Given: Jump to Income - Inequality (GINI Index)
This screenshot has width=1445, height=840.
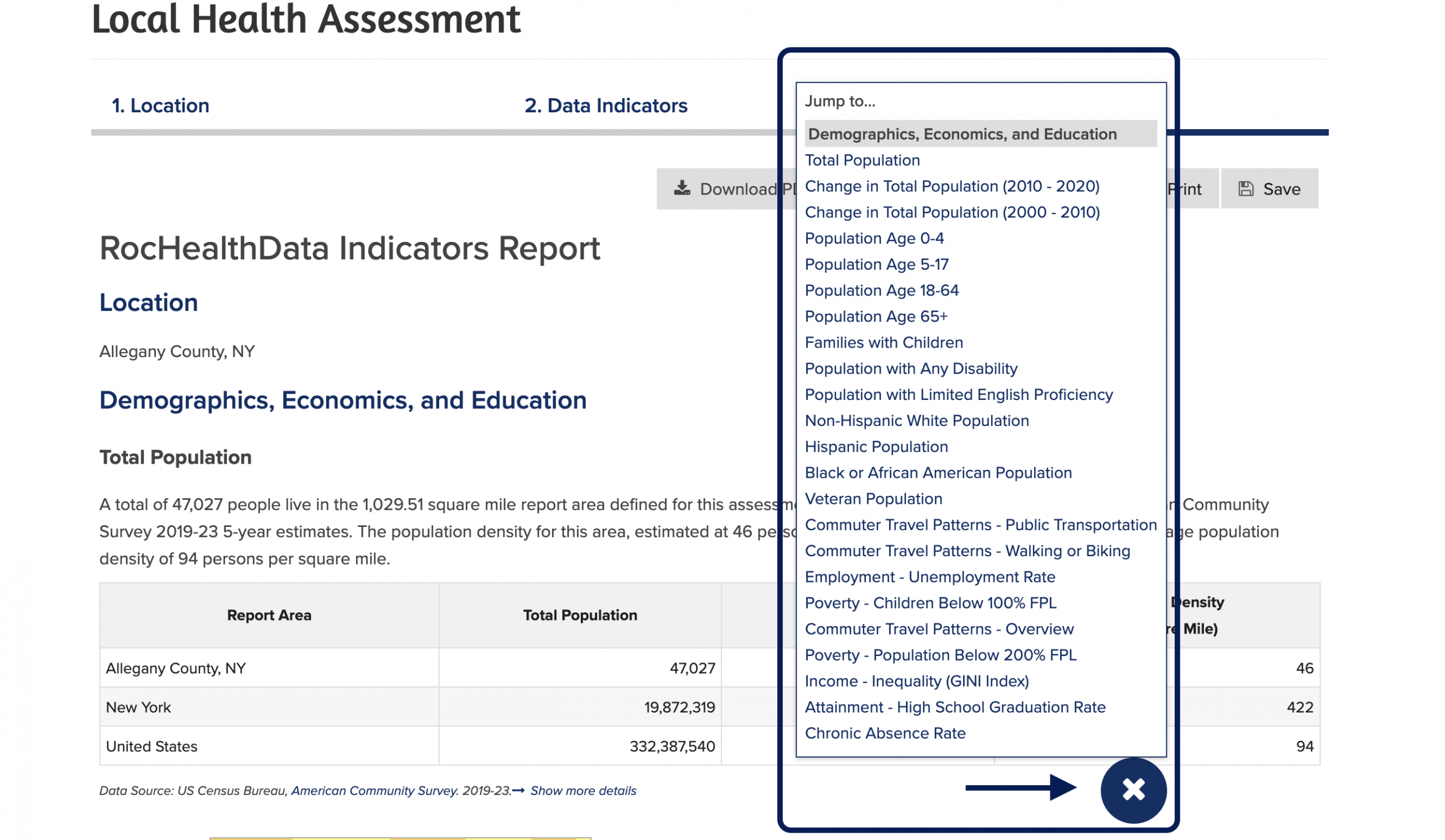Looking at the screenshot, I should (916, 681).
